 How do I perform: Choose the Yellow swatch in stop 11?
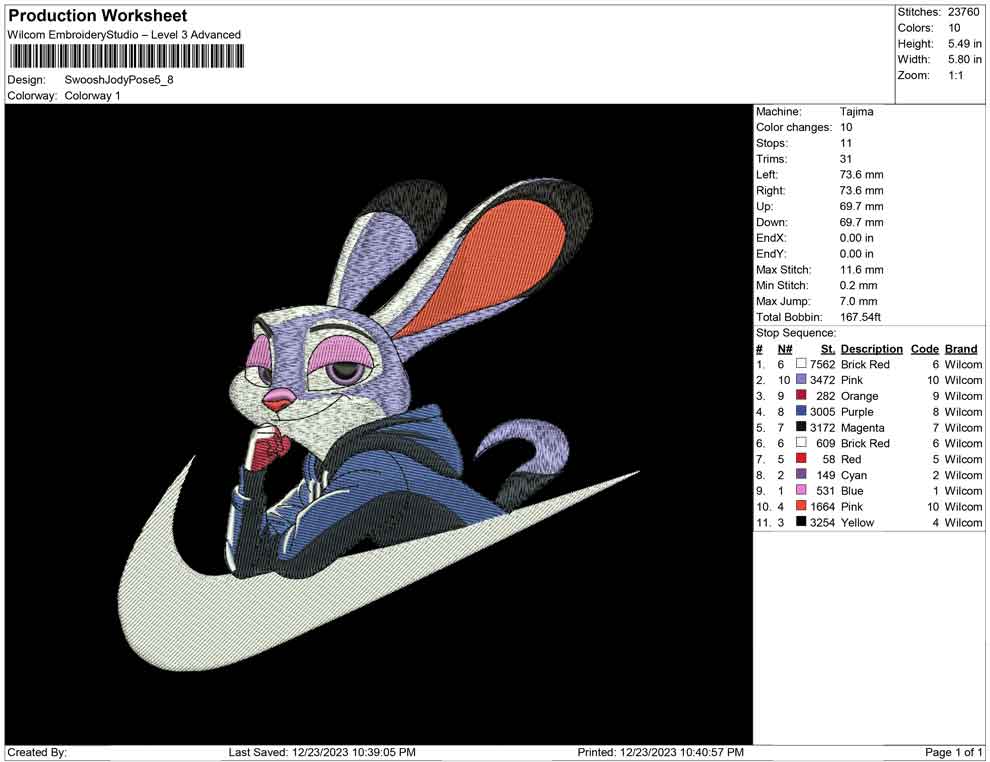[x=801, y=522]
